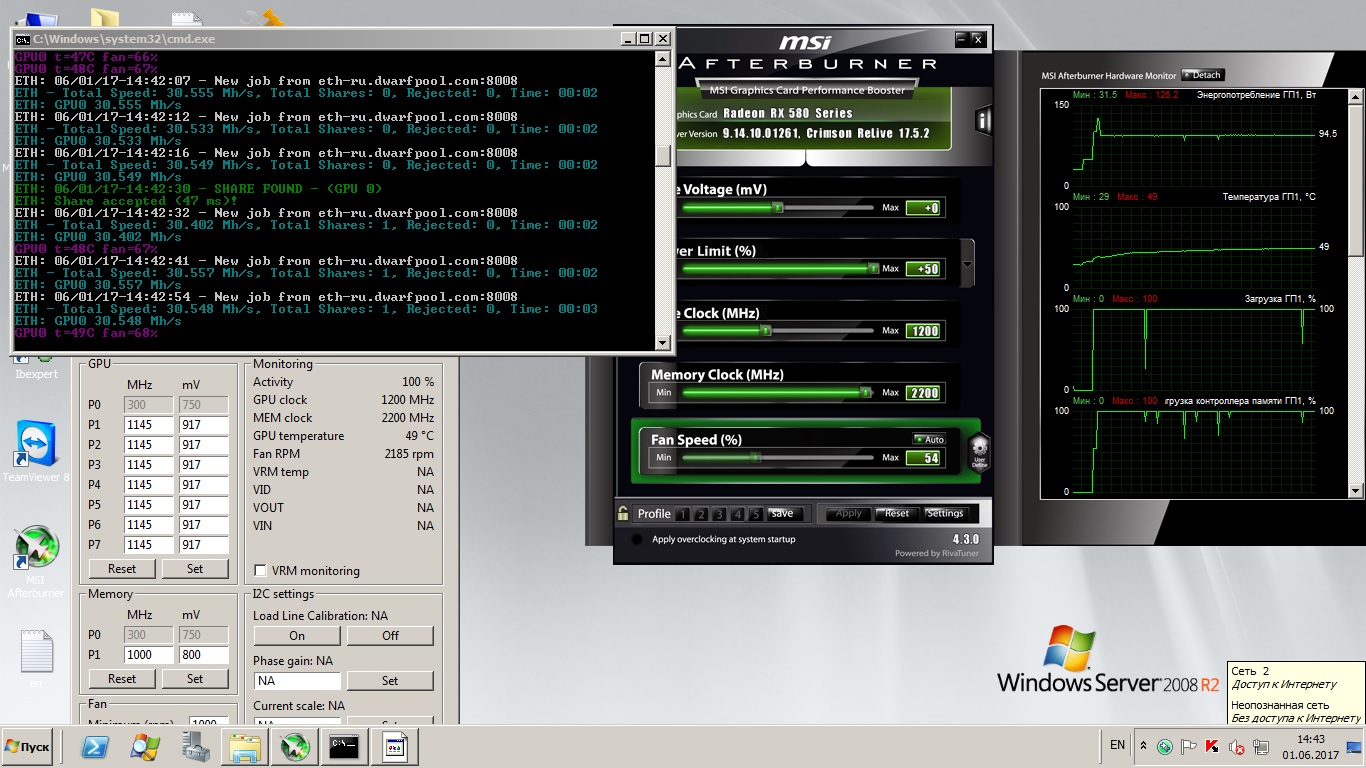Click the Memory Clock slider handle
1366x768 pixels.
click(866, 393)
